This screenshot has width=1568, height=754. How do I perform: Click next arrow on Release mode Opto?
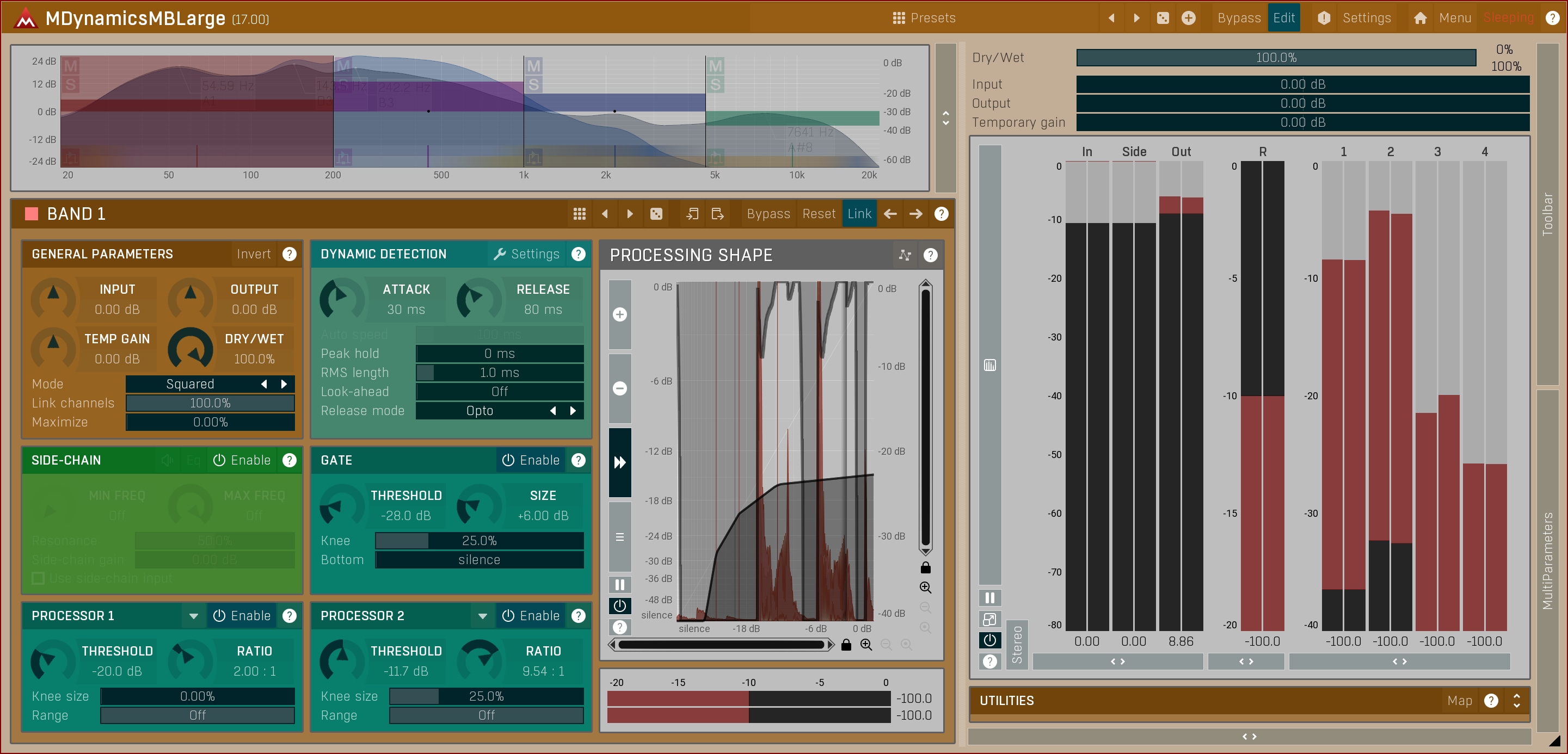click(x=573, y=411)
